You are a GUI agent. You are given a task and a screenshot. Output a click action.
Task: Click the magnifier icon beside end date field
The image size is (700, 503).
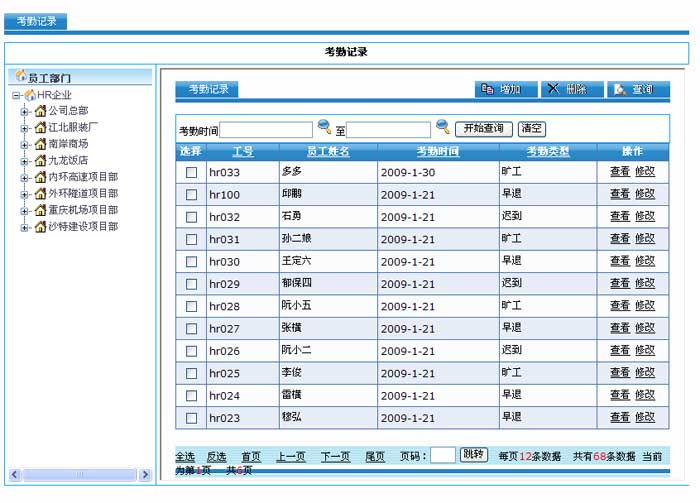coord(442,127)
